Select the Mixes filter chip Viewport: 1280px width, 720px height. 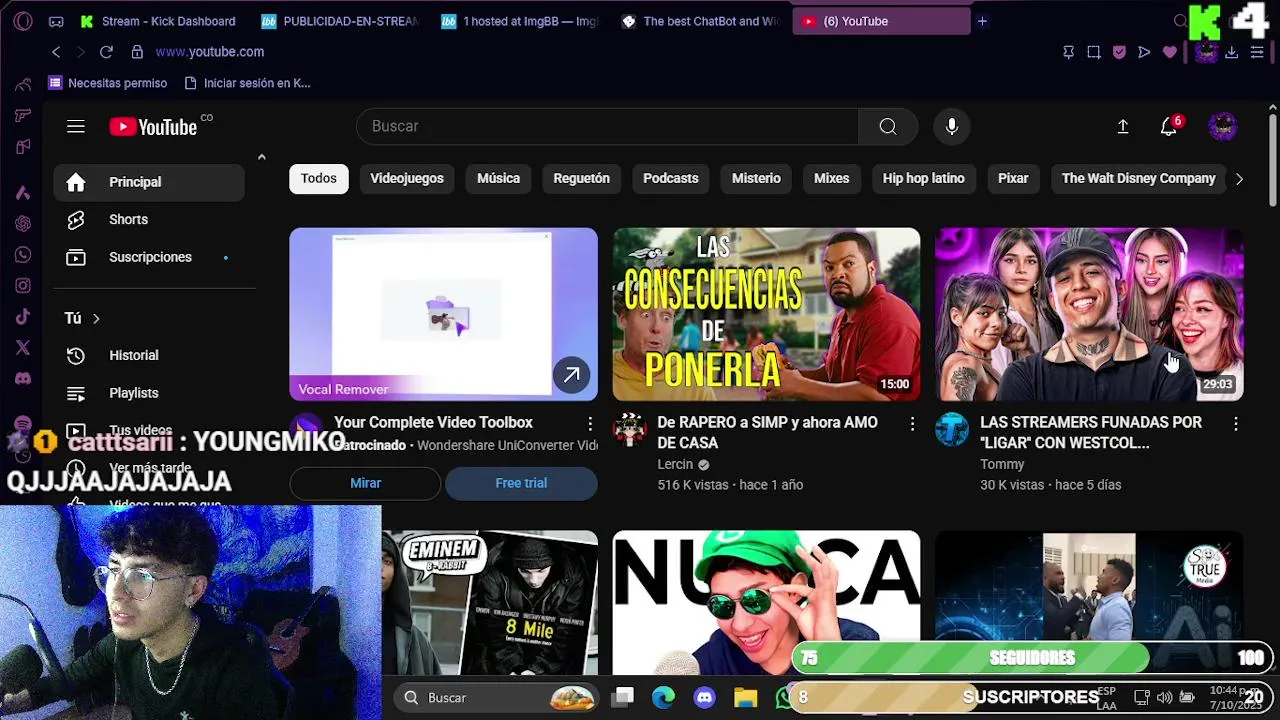coord(831,178)
